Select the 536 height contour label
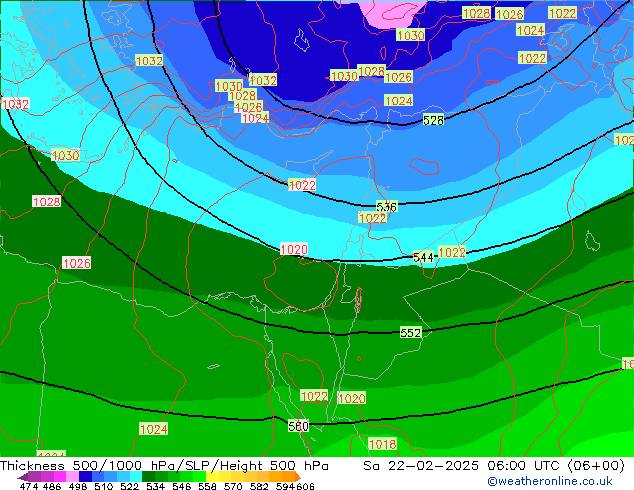The width and height of the screenshot is (634, 490). (387, 207)
